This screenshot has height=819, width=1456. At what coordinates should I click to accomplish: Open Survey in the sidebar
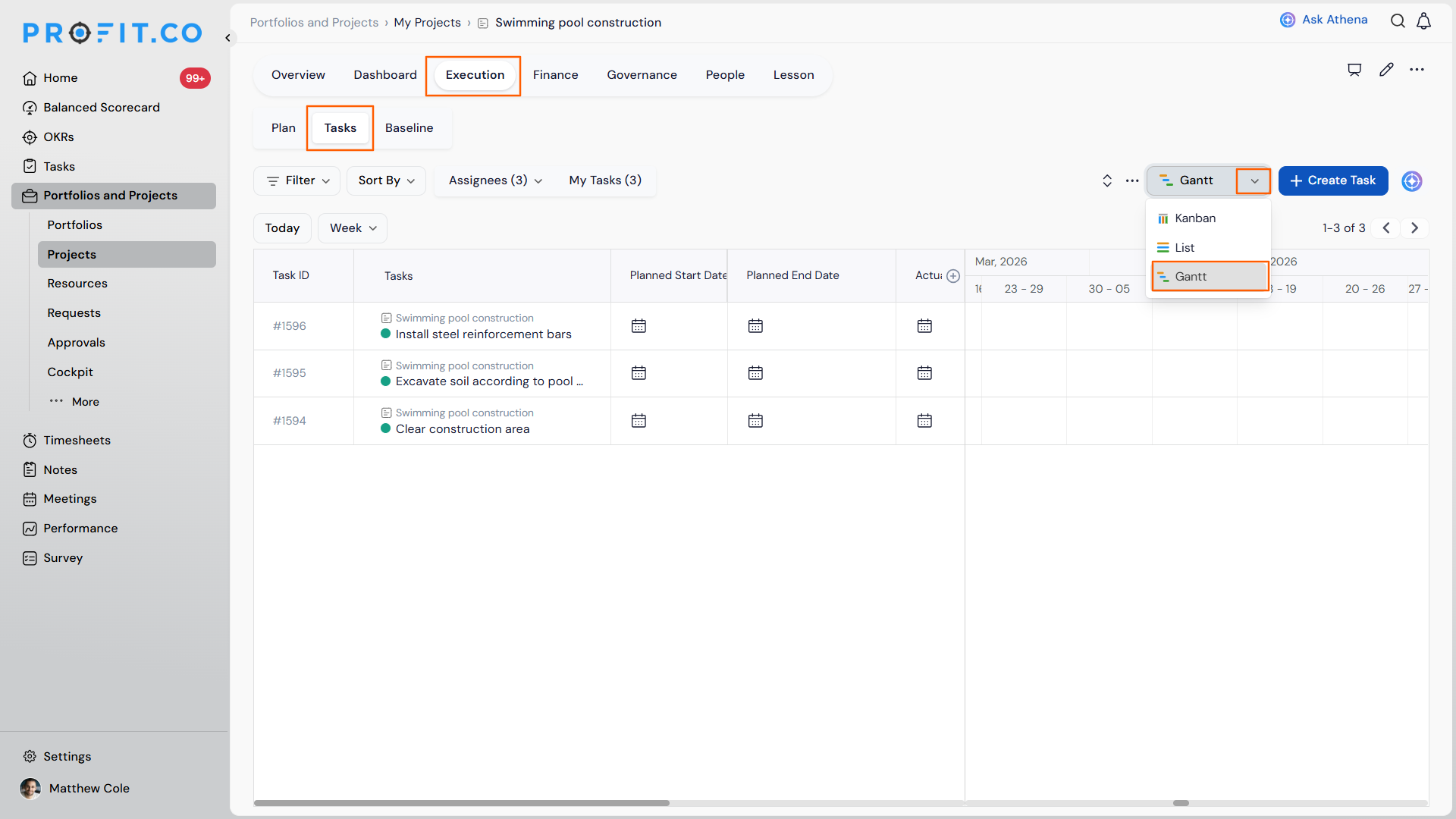(63, 558)
